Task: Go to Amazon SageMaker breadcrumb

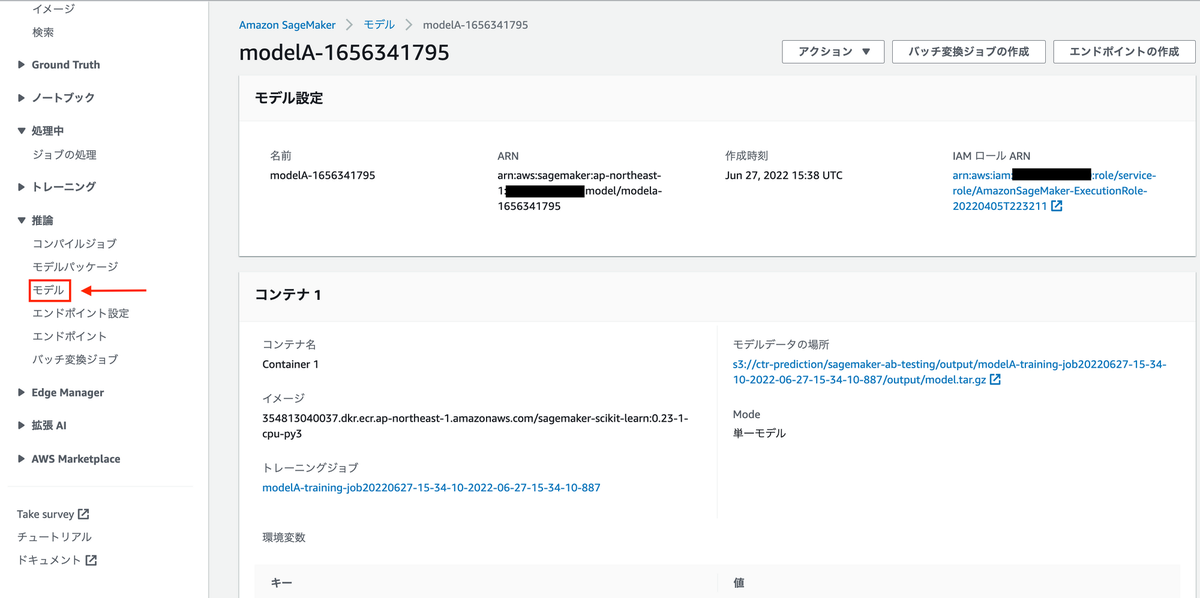Action: pos(287,25)
